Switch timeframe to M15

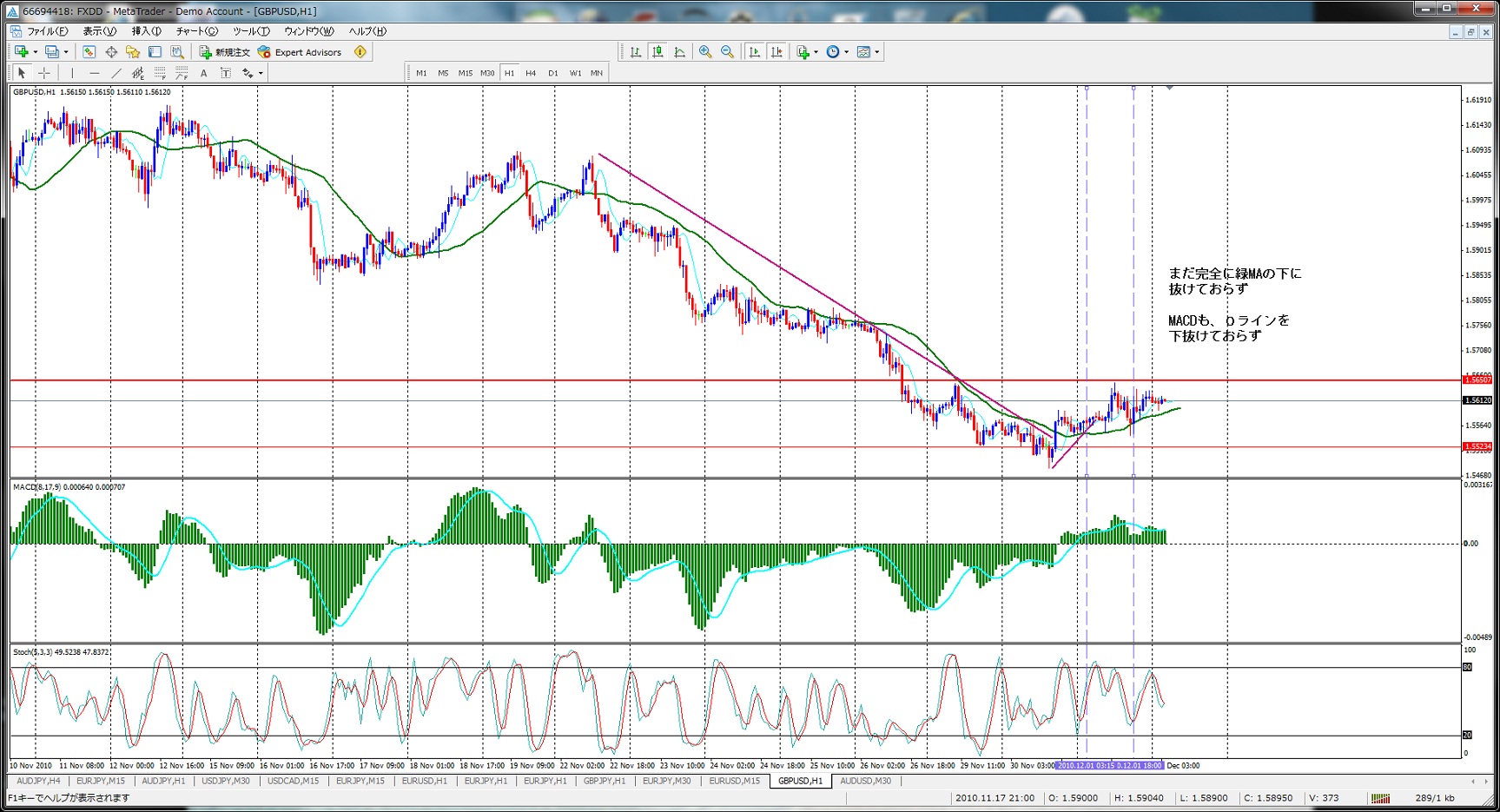[466, 73]
